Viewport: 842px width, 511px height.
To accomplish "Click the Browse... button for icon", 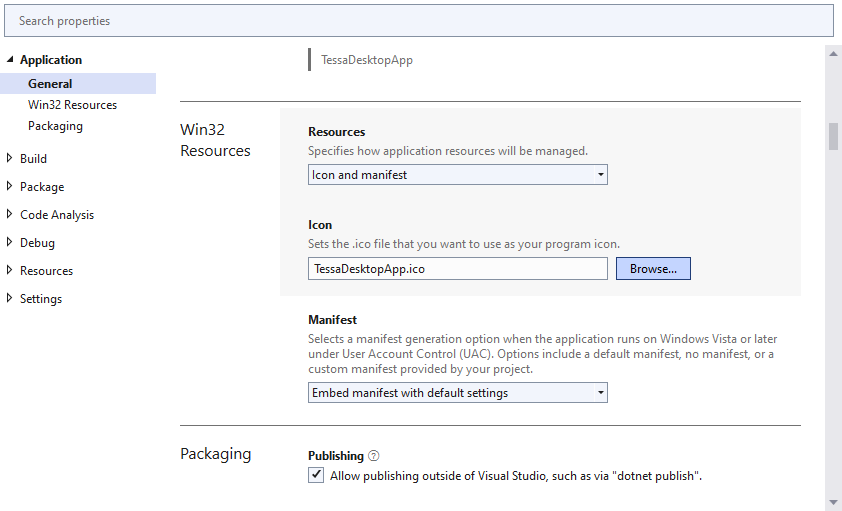I will (653, 268).
